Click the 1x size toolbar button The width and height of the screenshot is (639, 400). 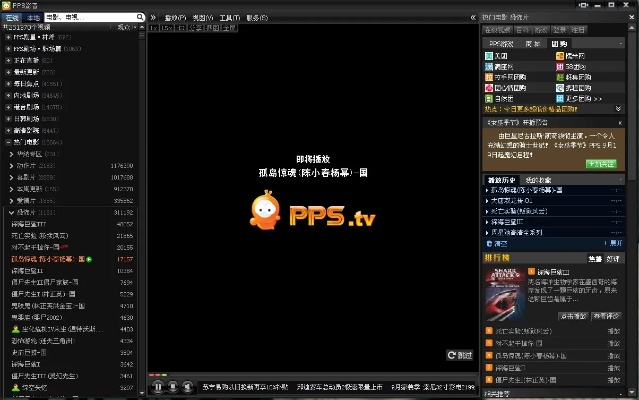154,28
